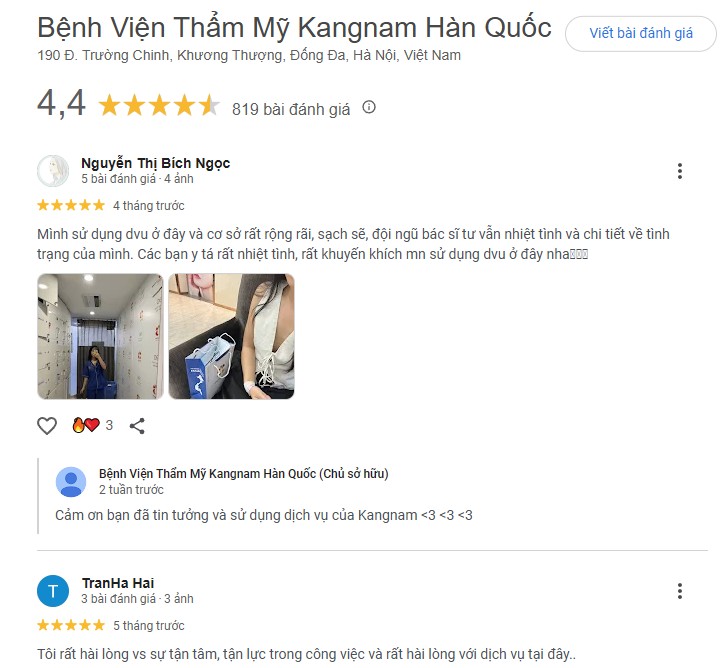Open Nguyễn Thị Bích Ngọc's profile avatar
Image resolution: width=727 pixels, height=668 pixels.
(53, 171)
